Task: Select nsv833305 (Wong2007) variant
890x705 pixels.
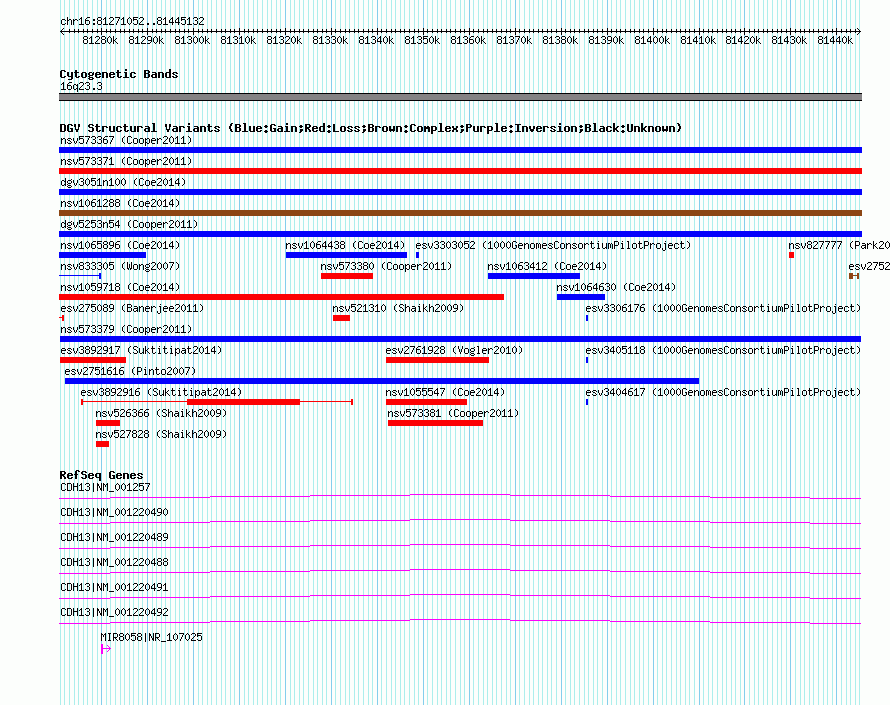Action: (120, 266)
